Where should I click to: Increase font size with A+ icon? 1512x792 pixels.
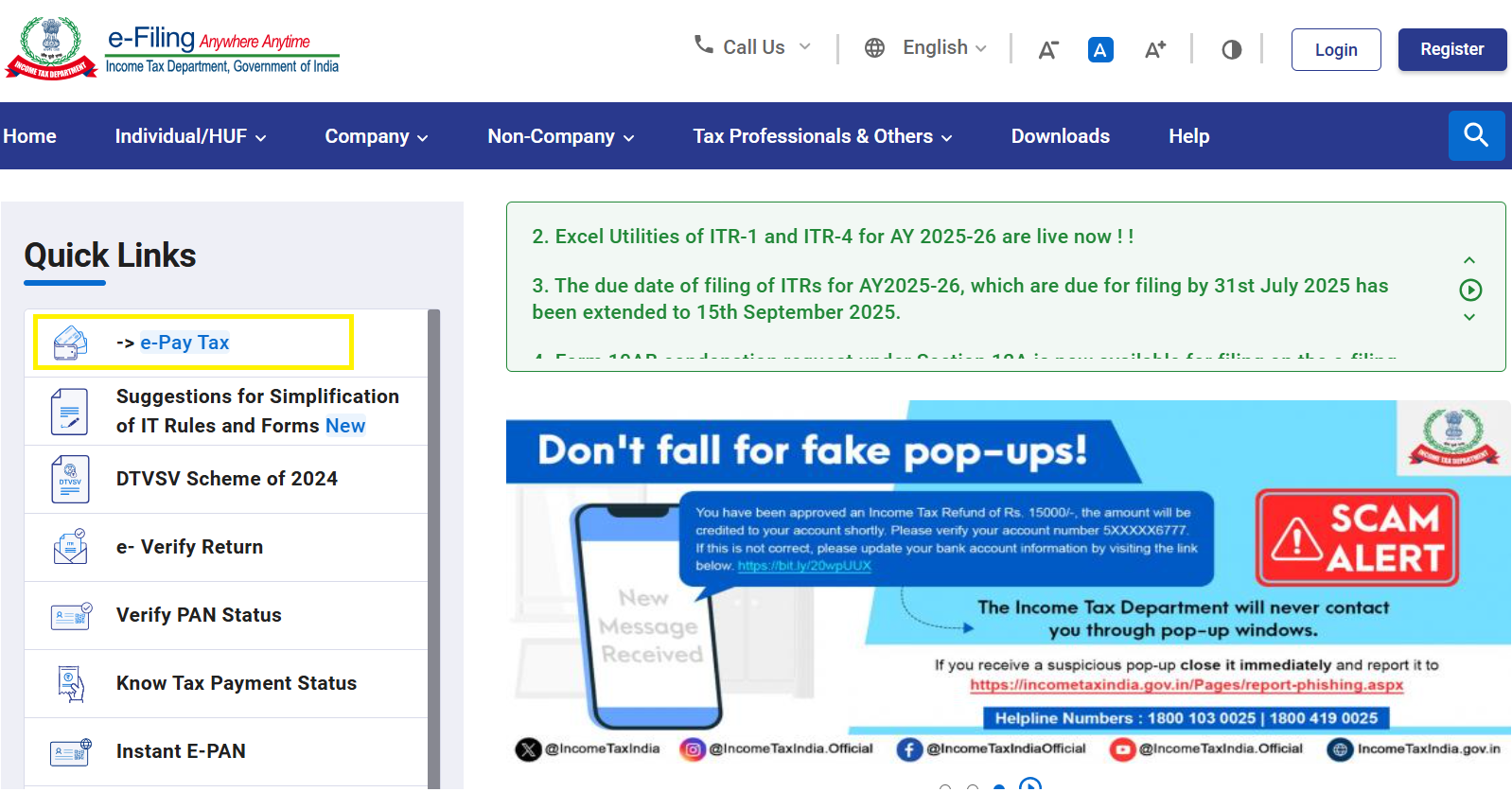tap(1154, 49)
